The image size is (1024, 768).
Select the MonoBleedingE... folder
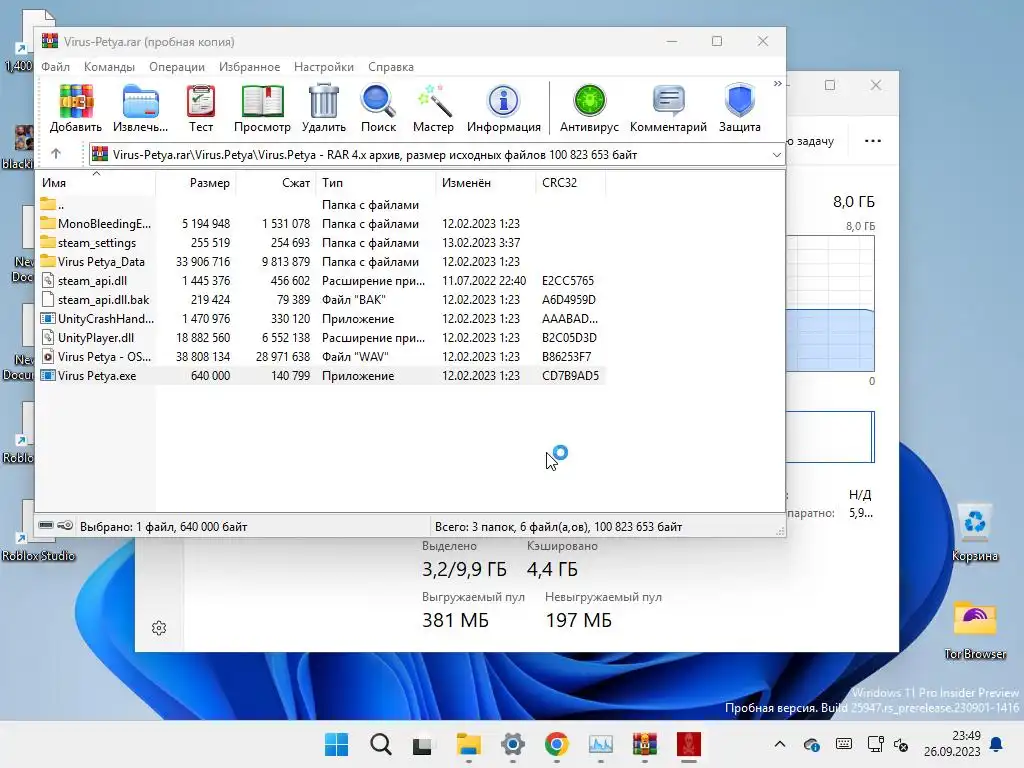click(x=320, y=223)
